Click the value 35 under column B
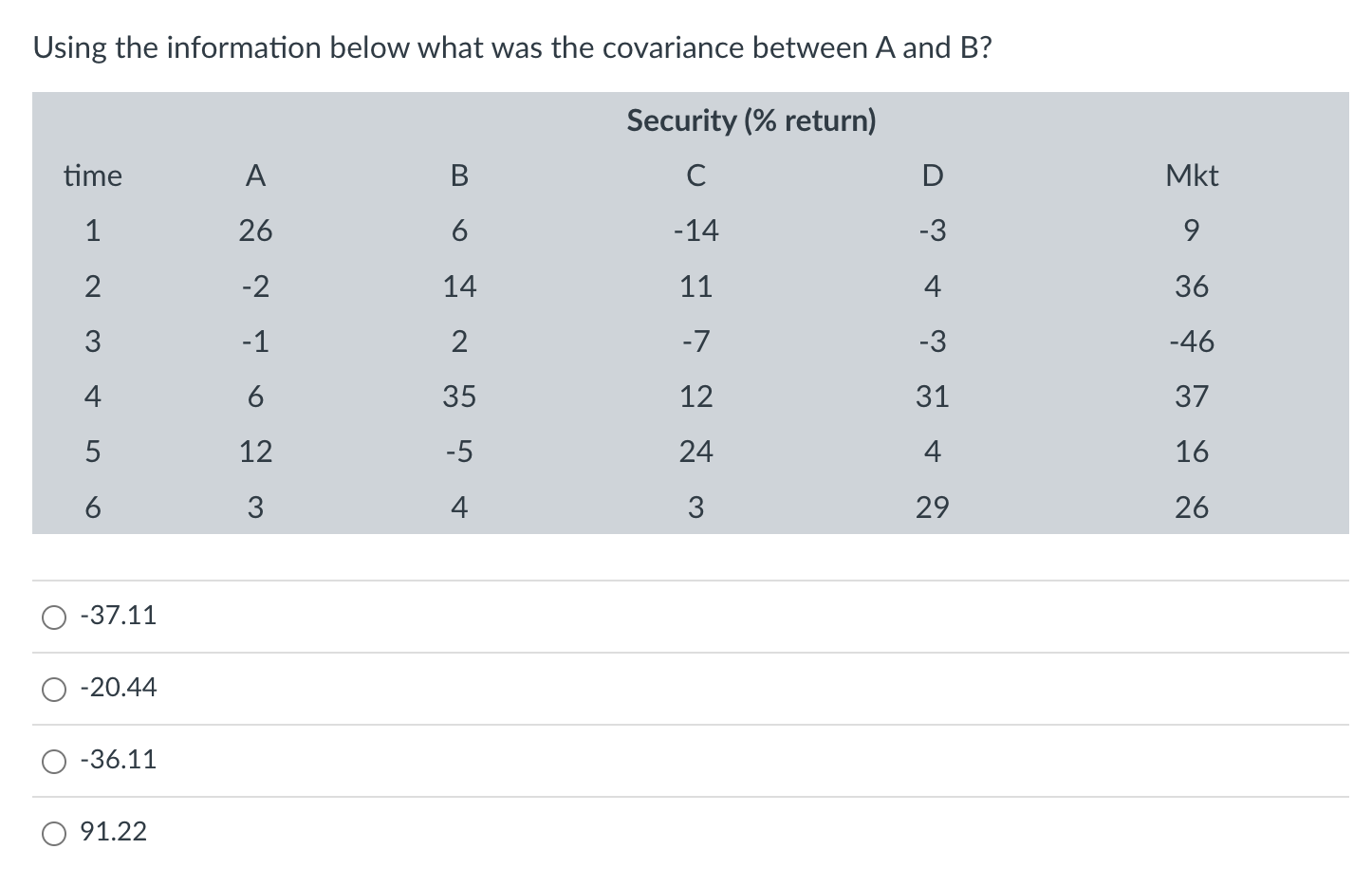This screenshot has width=1372, height=886. click(461, 397)
